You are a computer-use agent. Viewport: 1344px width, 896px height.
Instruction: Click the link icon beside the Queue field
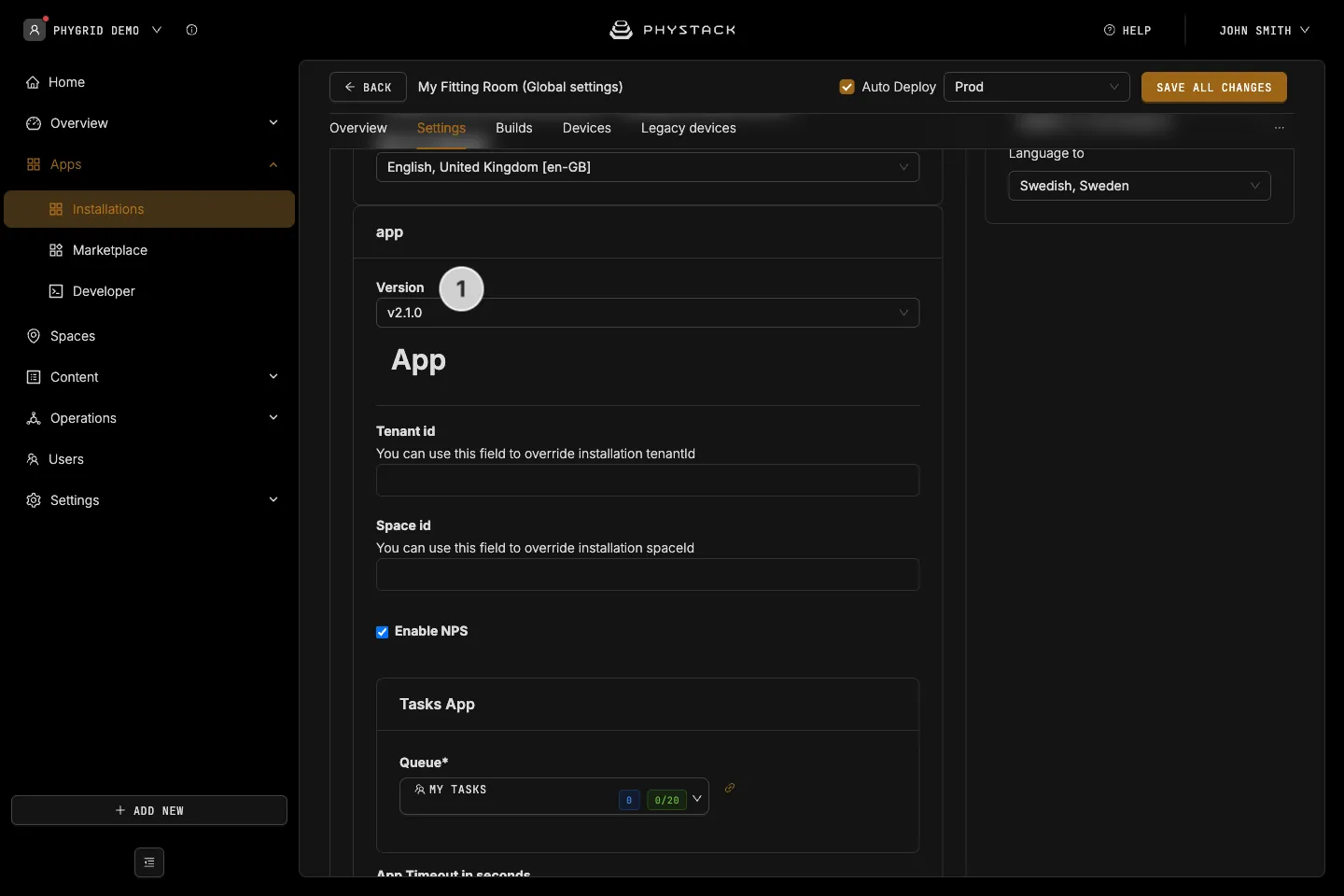tap(730, 788)
